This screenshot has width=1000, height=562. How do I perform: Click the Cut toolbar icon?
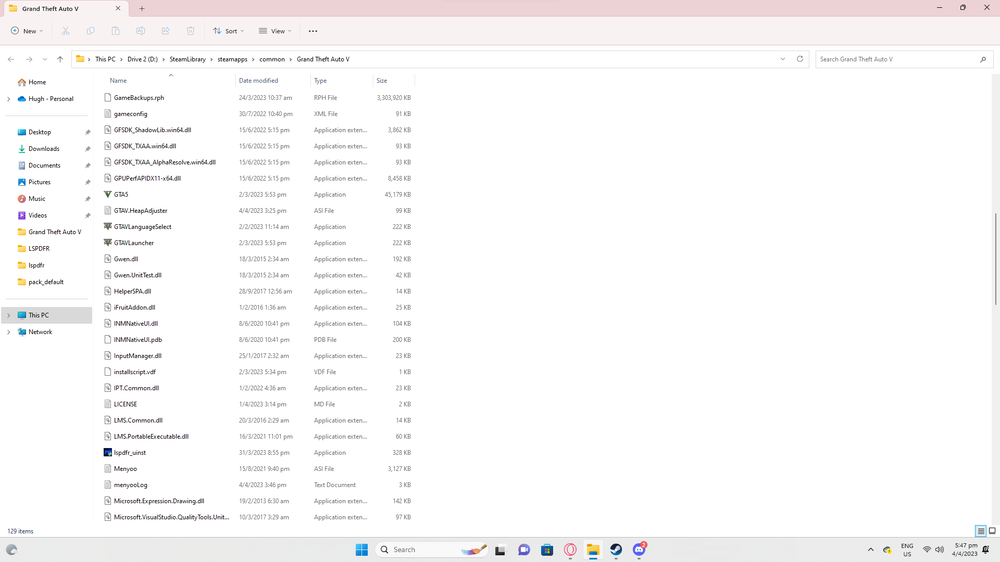pyautogui.click(x=65, y=31)
